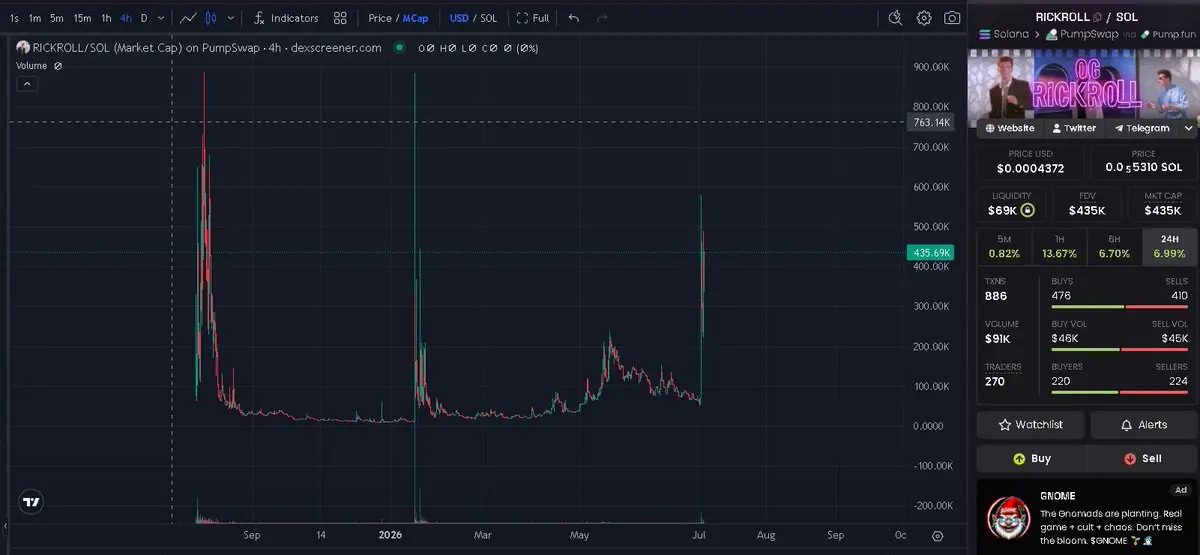Click the Volume indicator label
Screen dimensions: 1200x555
(31, 66)
